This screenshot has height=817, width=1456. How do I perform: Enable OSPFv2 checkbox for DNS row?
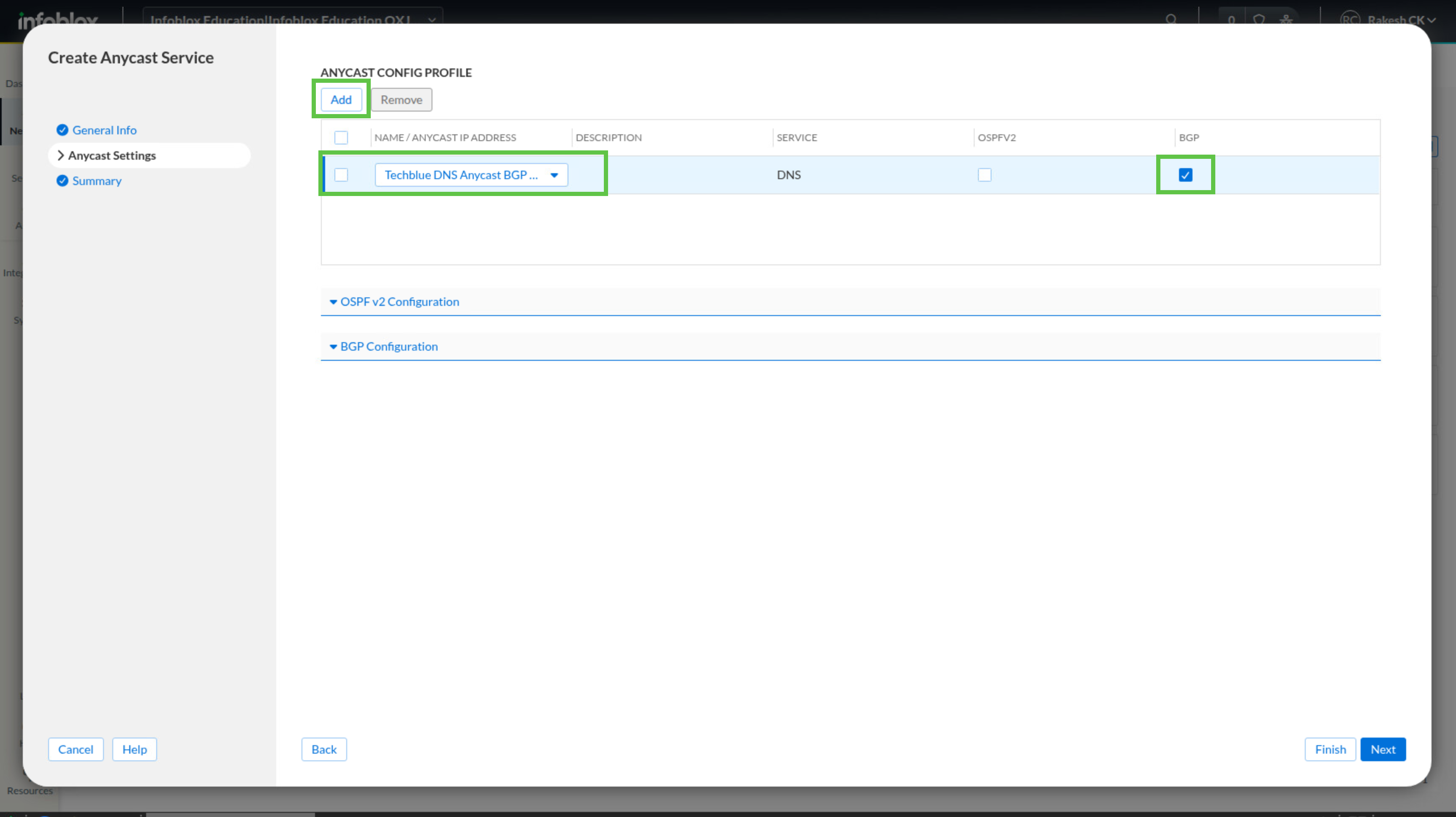984,175
